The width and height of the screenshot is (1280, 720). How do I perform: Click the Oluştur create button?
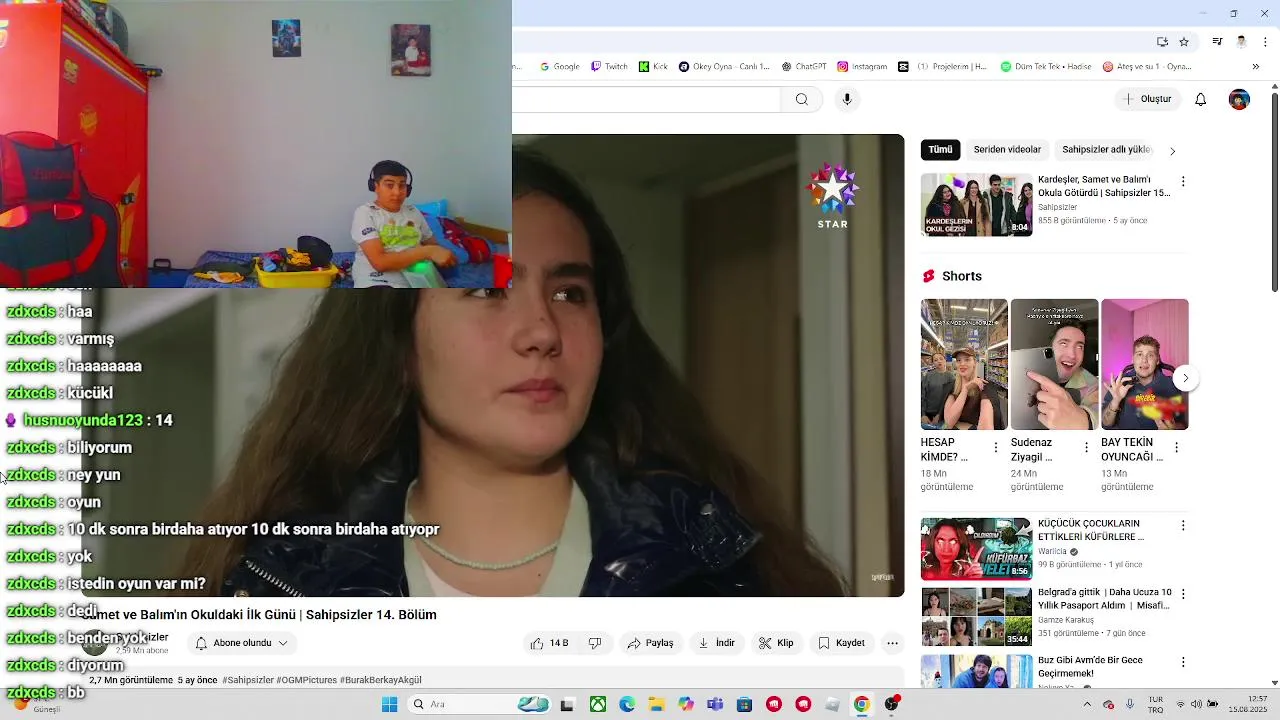tap(1148, 99)
